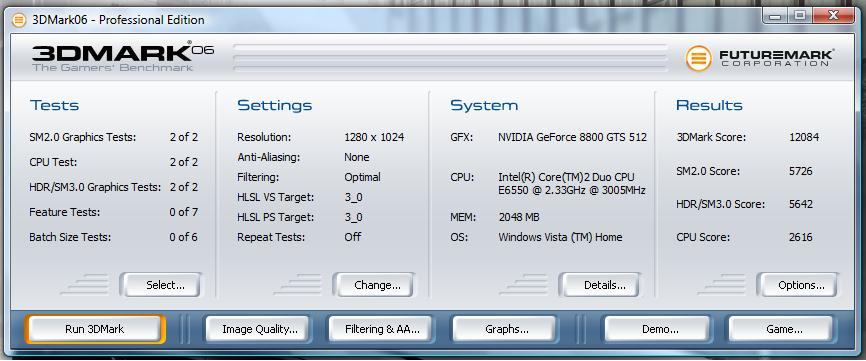Click the Results section heading

[x=709, y=105]
